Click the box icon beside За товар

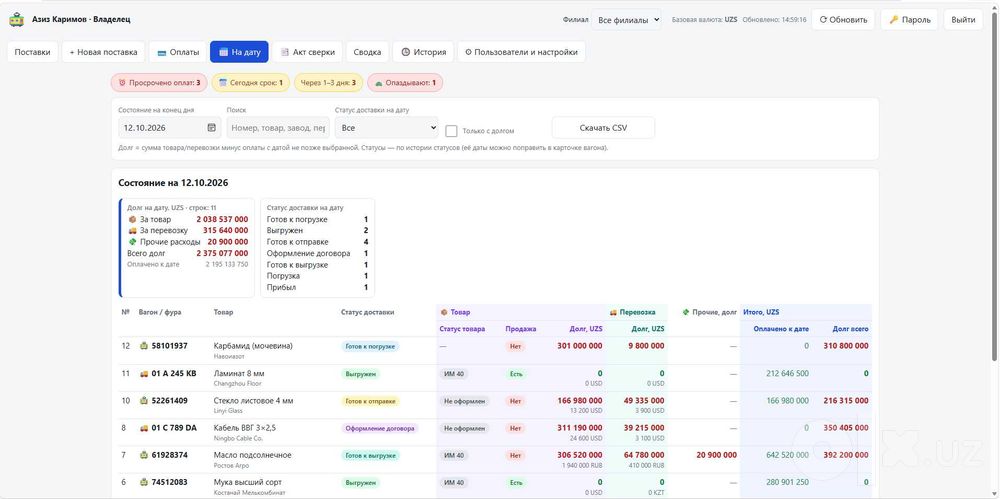pyautogui.click(x=133, y=219)
